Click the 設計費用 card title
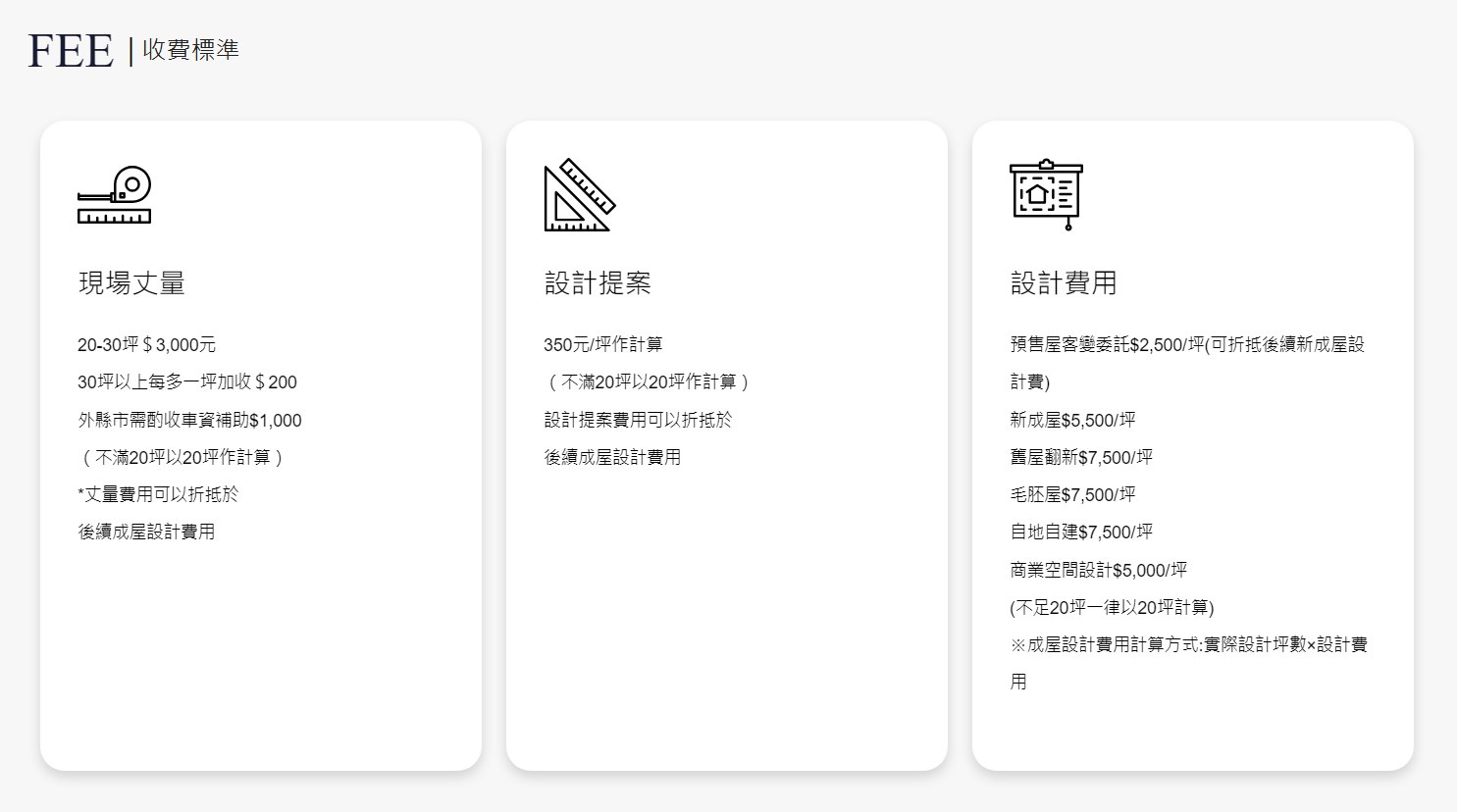Screen dimensions: 1457x812 1064,283
